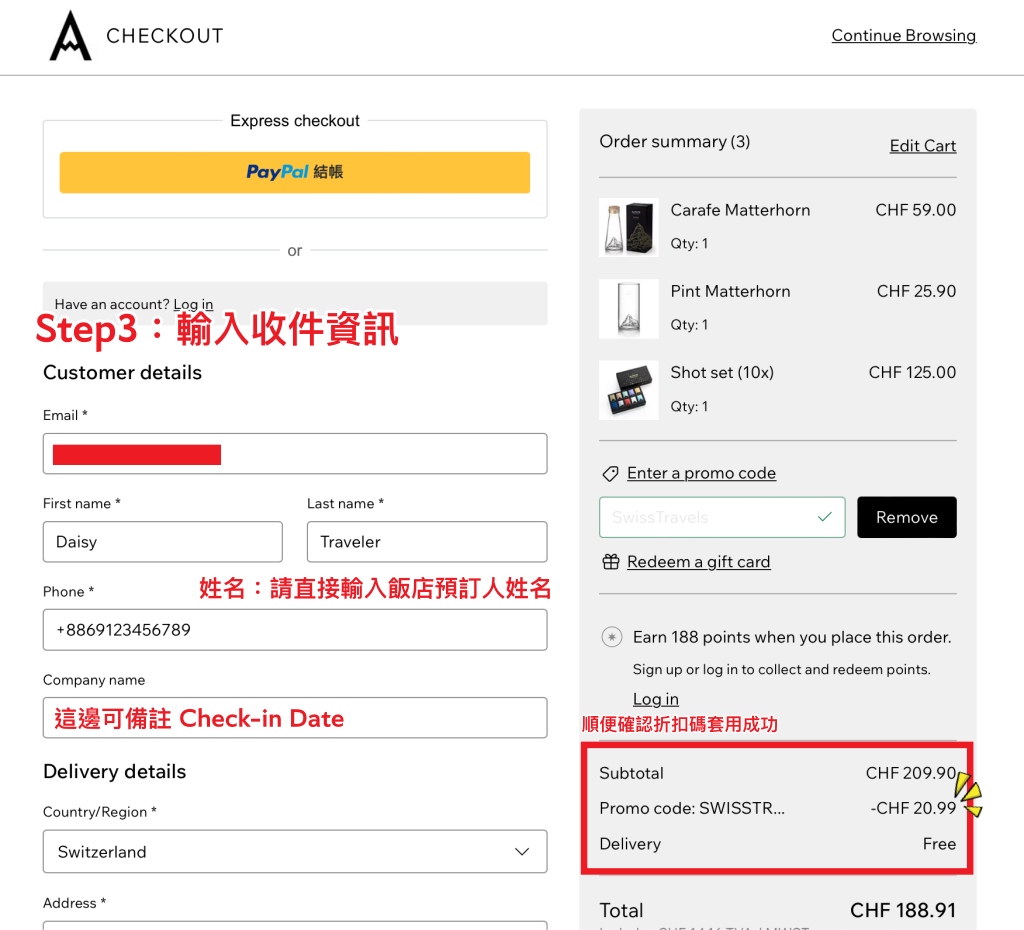Click the Delivery Free value

(940, 844)
